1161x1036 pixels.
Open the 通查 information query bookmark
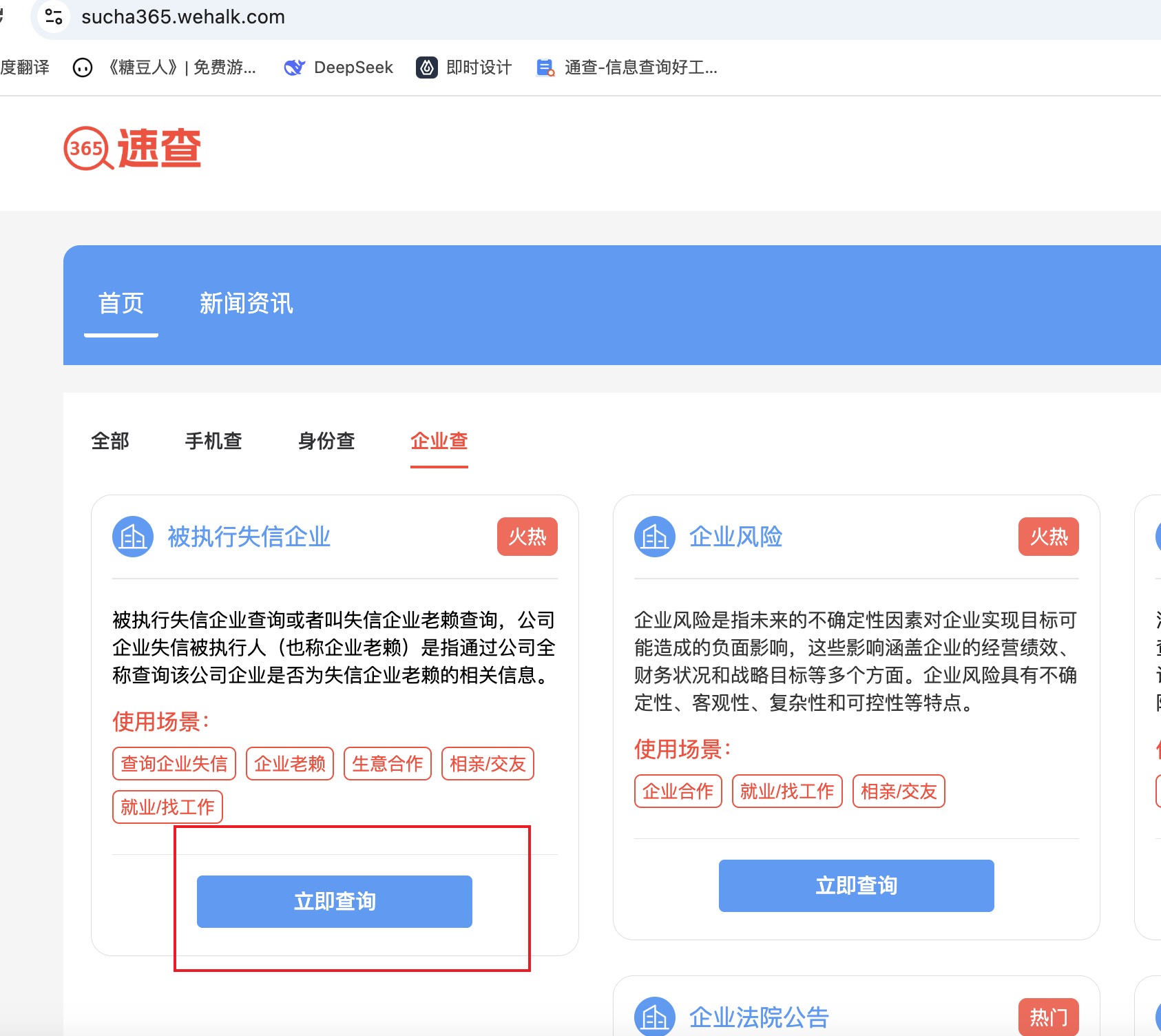[x=627, y=68]
